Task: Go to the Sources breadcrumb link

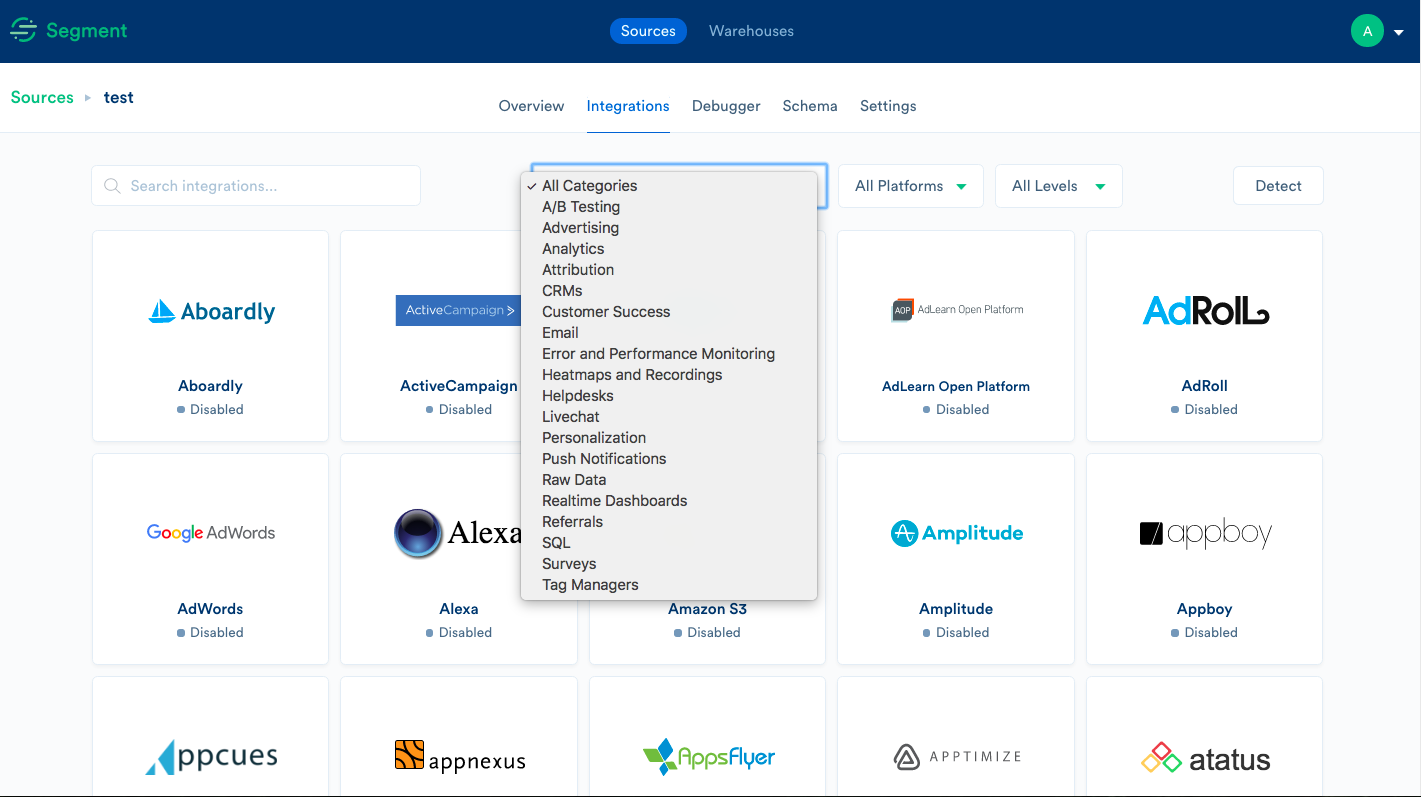Action: tap(42, 97)
